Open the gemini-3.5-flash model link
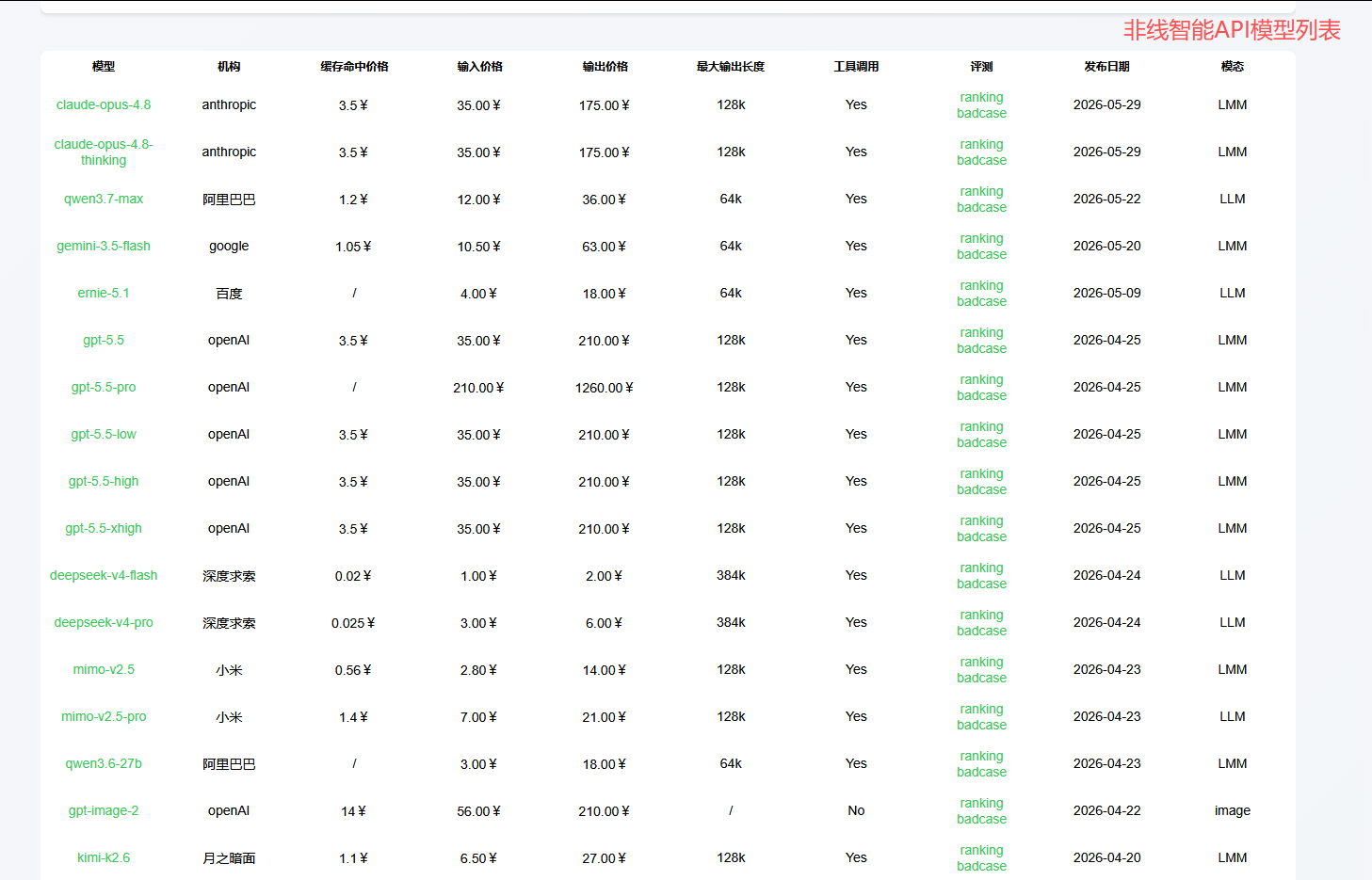 104,246
